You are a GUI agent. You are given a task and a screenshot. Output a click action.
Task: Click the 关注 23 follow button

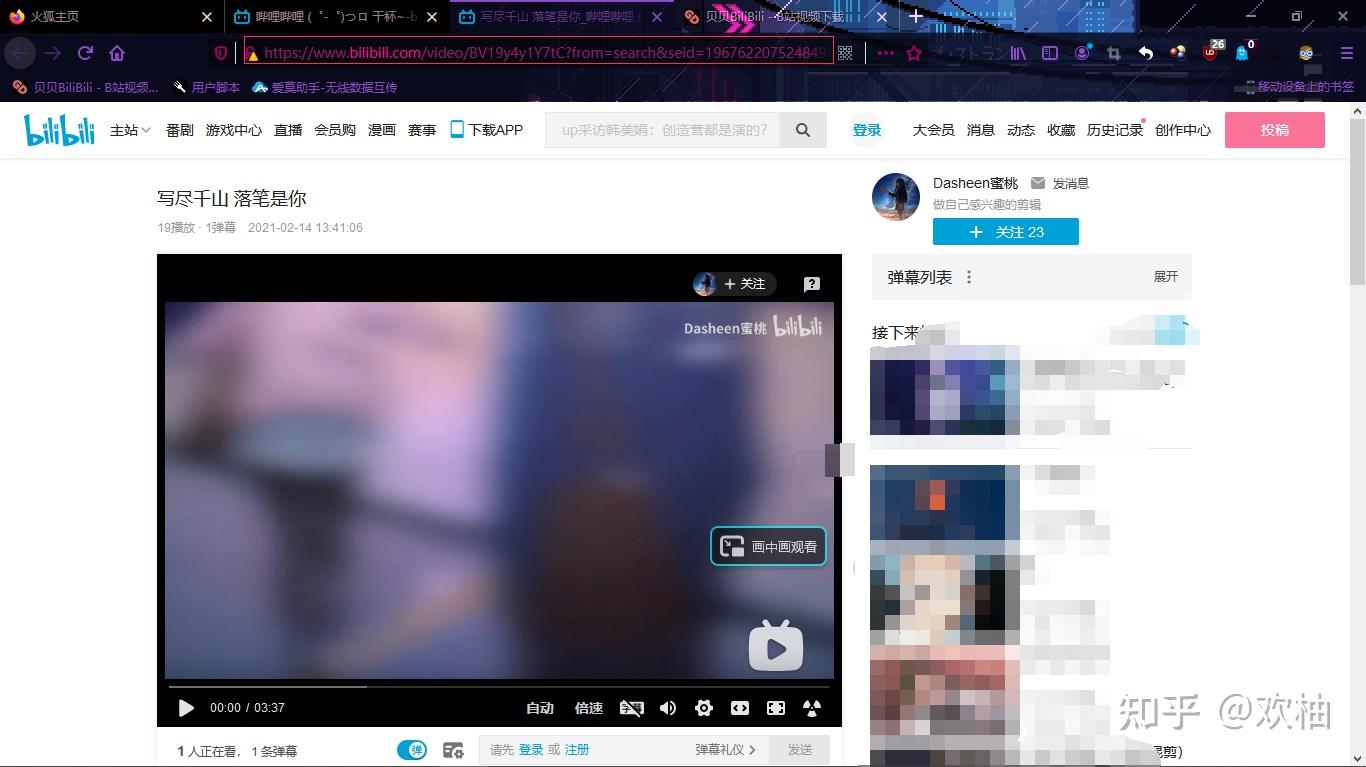[1006, 232]
